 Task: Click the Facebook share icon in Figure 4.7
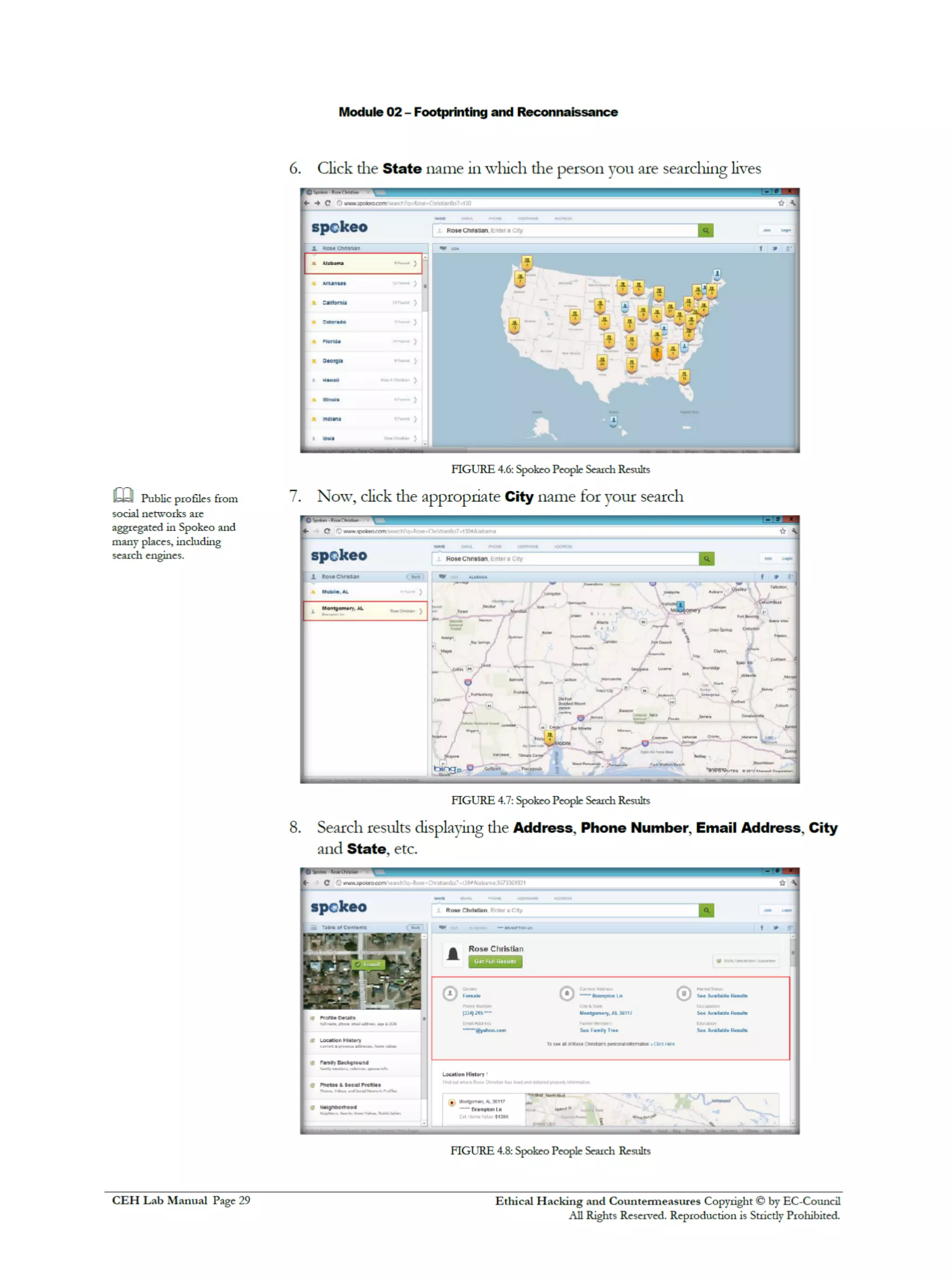[762, 577]
